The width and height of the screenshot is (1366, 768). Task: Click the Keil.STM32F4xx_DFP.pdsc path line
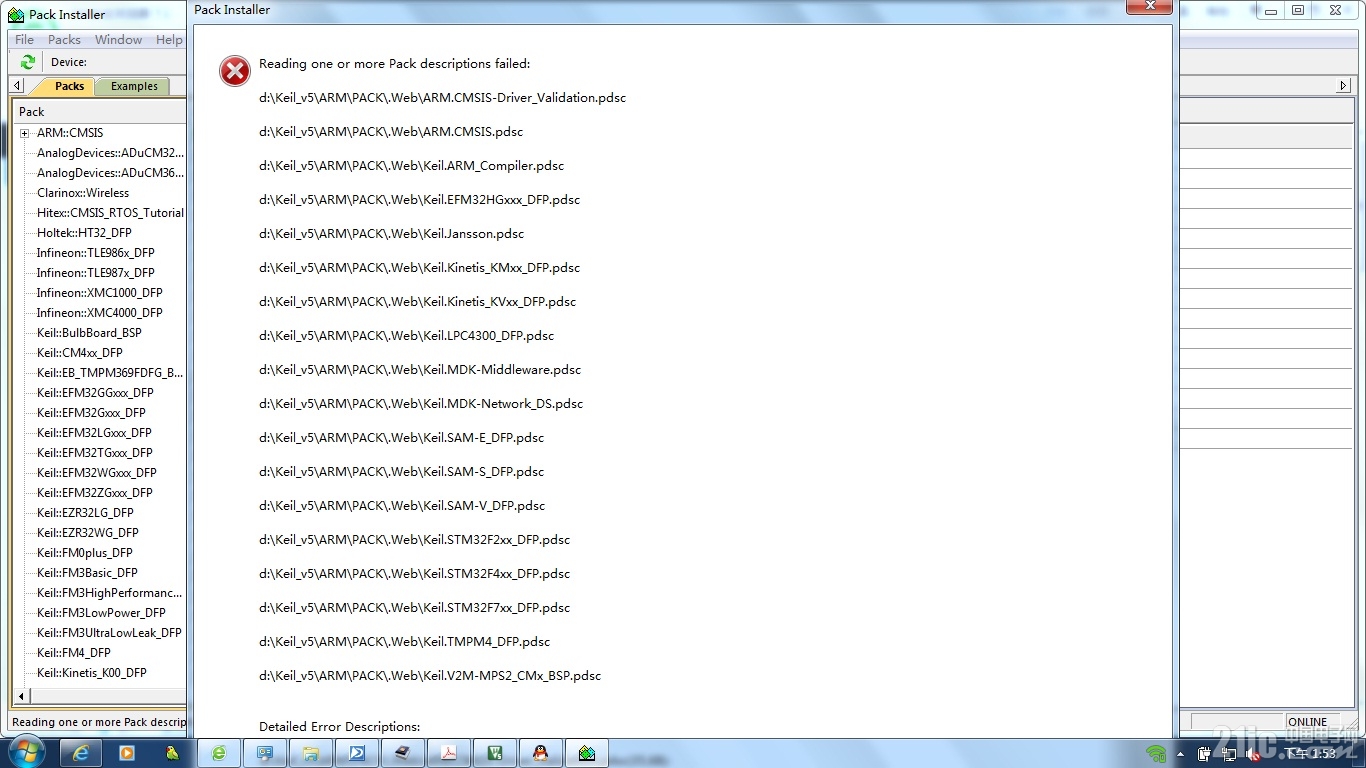point(414,574)
